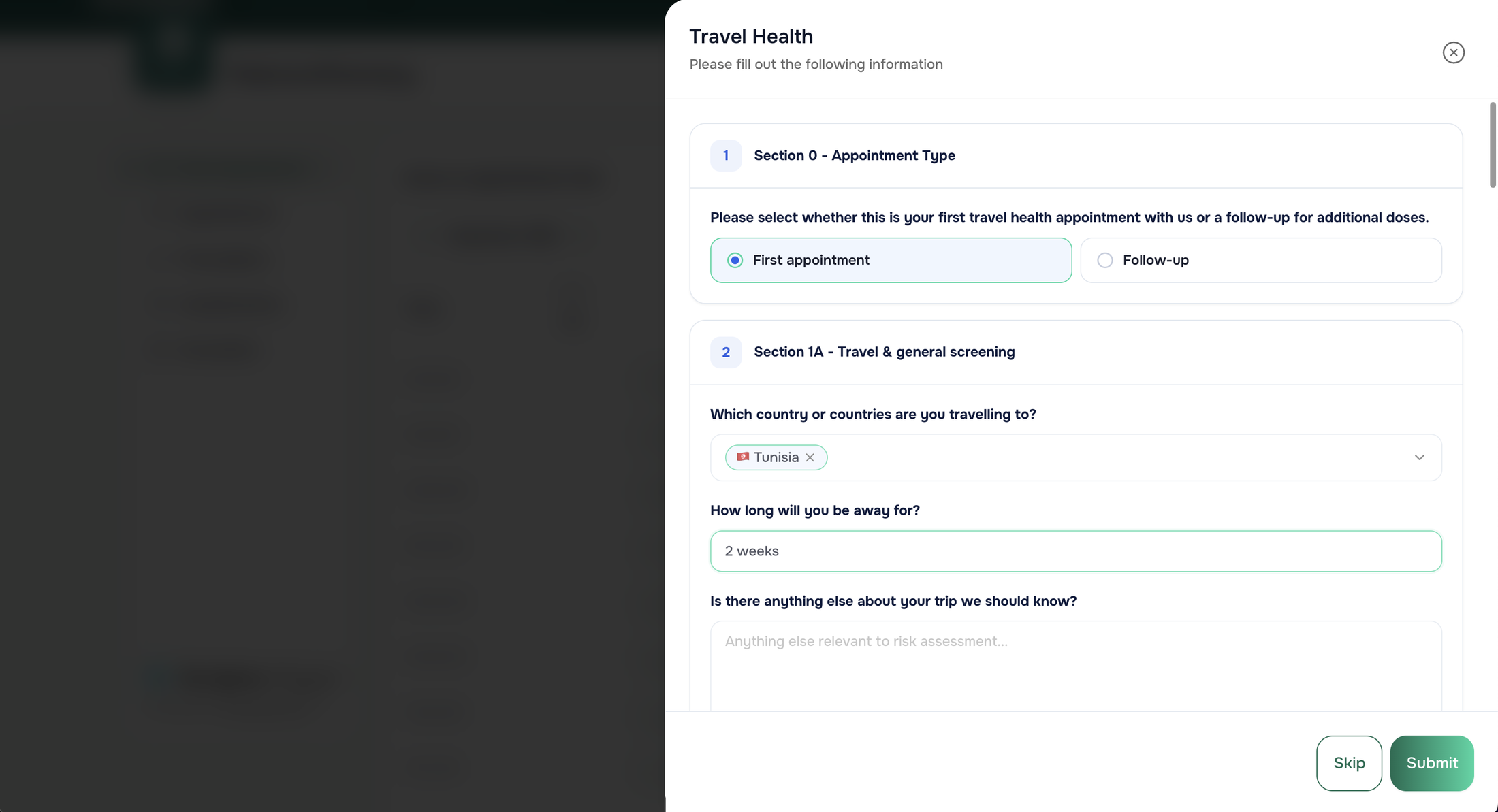Viewport: 1498px width, 812px height.
Task: Remove the Tunisia country tag
Action: click(810, 457)
